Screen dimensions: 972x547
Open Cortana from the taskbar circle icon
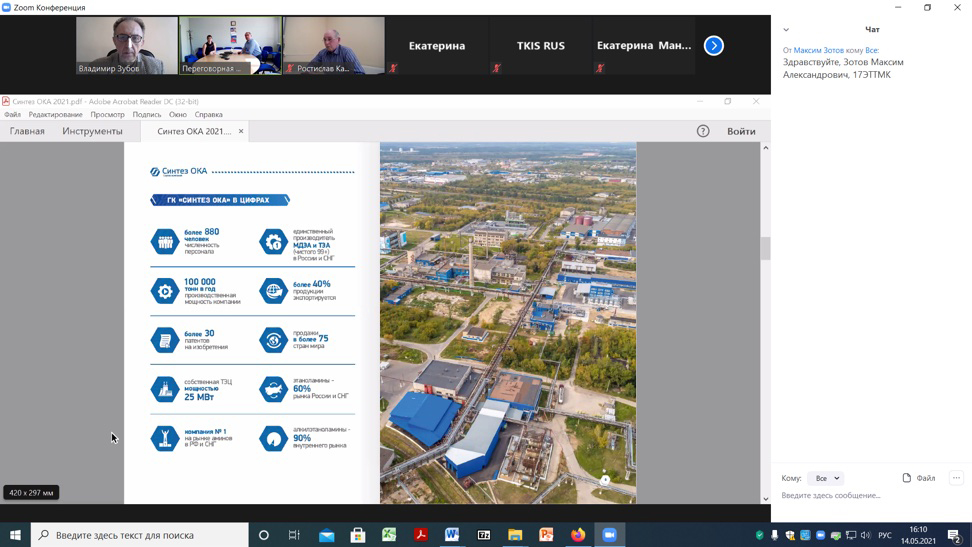click(263, 535)
